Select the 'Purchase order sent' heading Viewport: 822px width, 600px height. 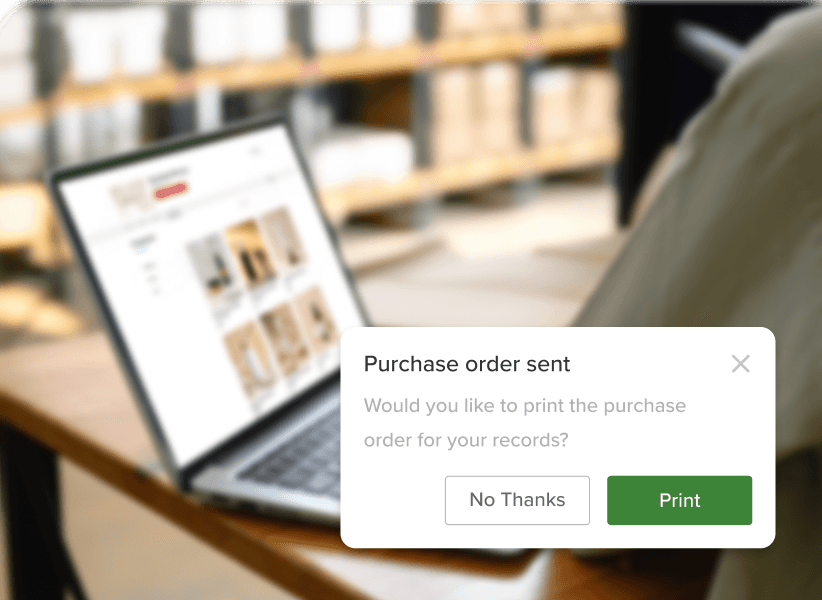[467, 364]
